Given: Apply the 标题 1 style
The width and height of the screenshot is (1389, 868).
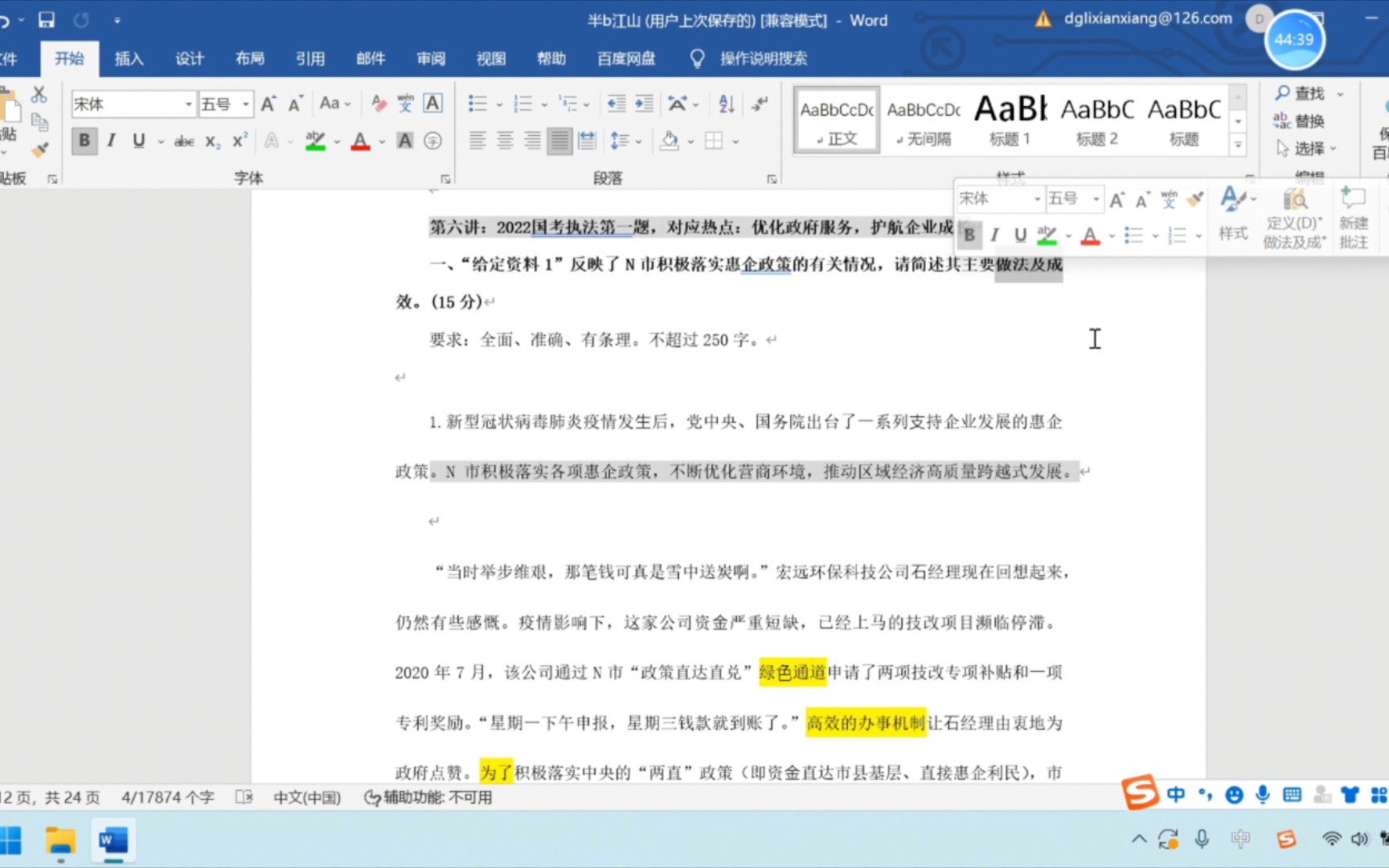Looking at the screenshot, I should coord(1010,120).
